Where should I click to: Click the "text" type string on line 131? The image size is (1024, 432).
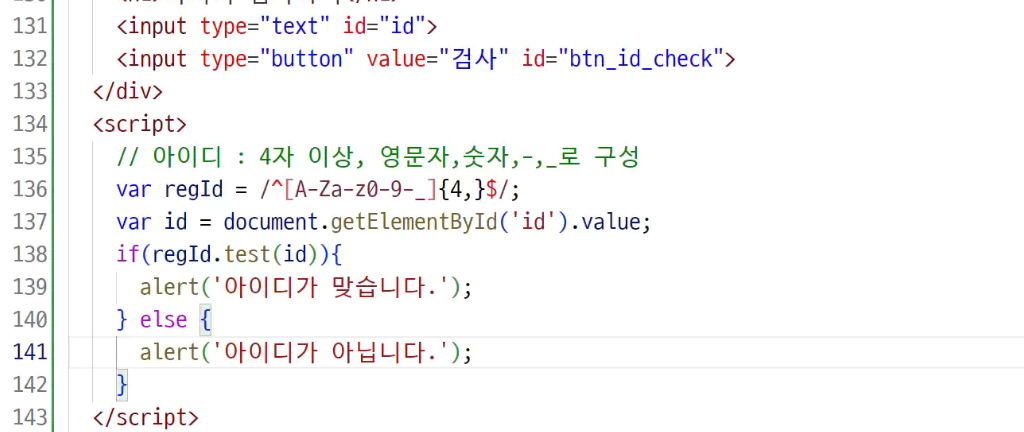pyautogui.click(x=296, y=27)
